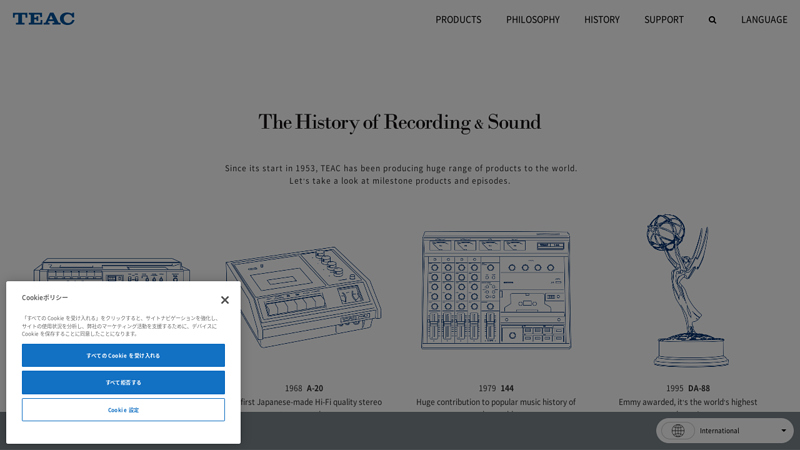Click 'Cookieポリシー' dialog title
This screenshot has width=800, height=450.
(x=45, y=297)
